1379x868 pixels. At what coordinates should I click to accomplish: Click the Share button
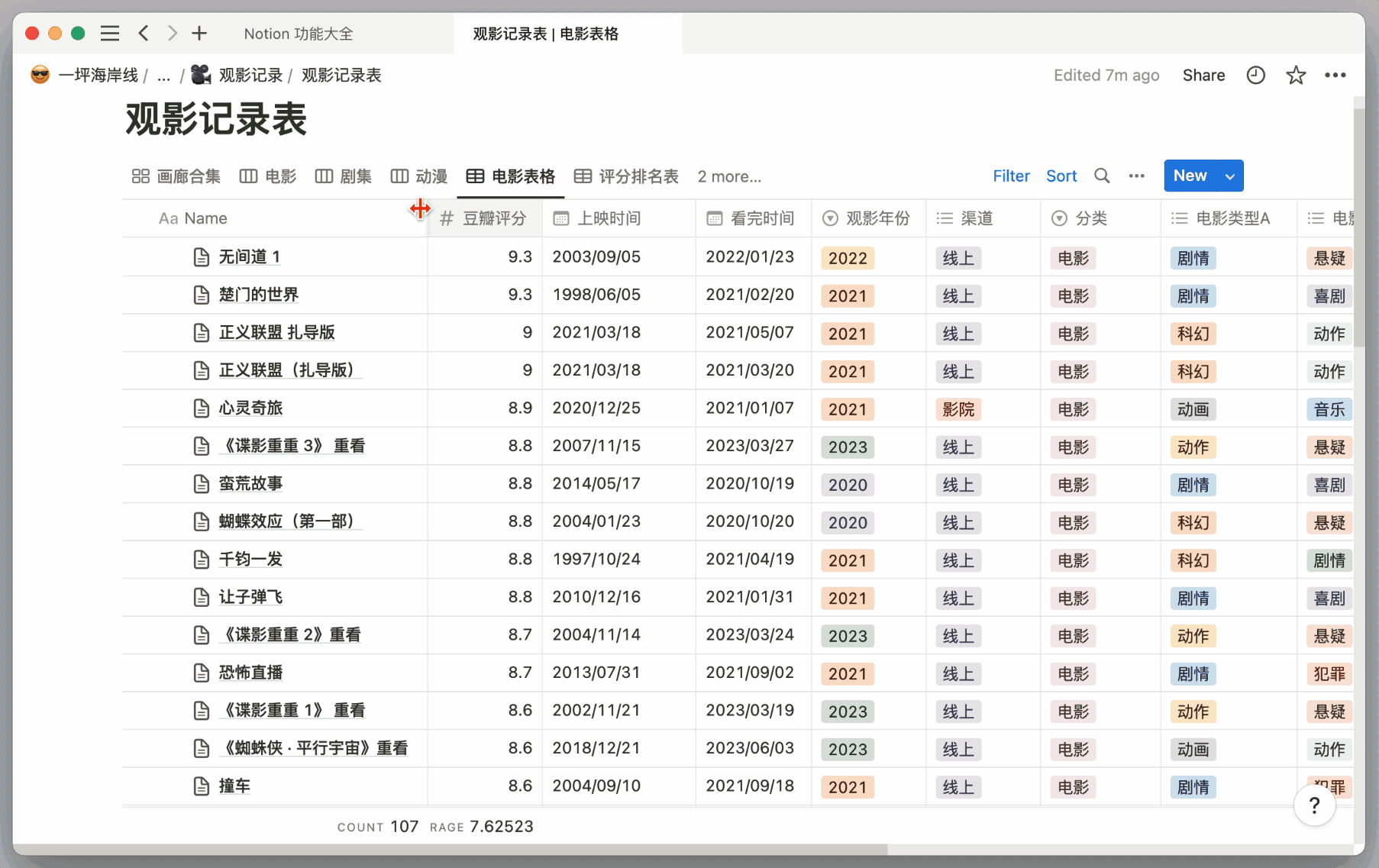tap(1203, 75)
